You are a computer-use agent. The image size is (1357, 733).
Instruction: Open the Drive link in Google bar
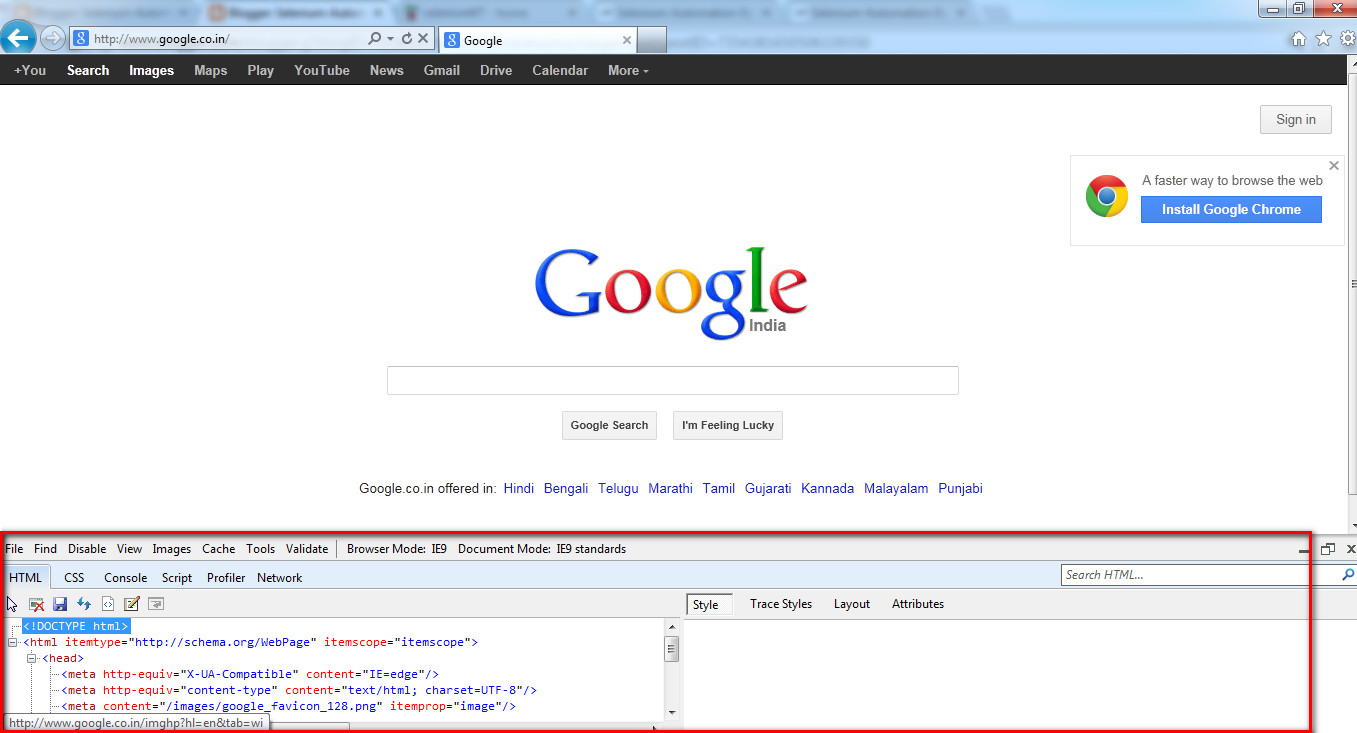tap(496, 70)
